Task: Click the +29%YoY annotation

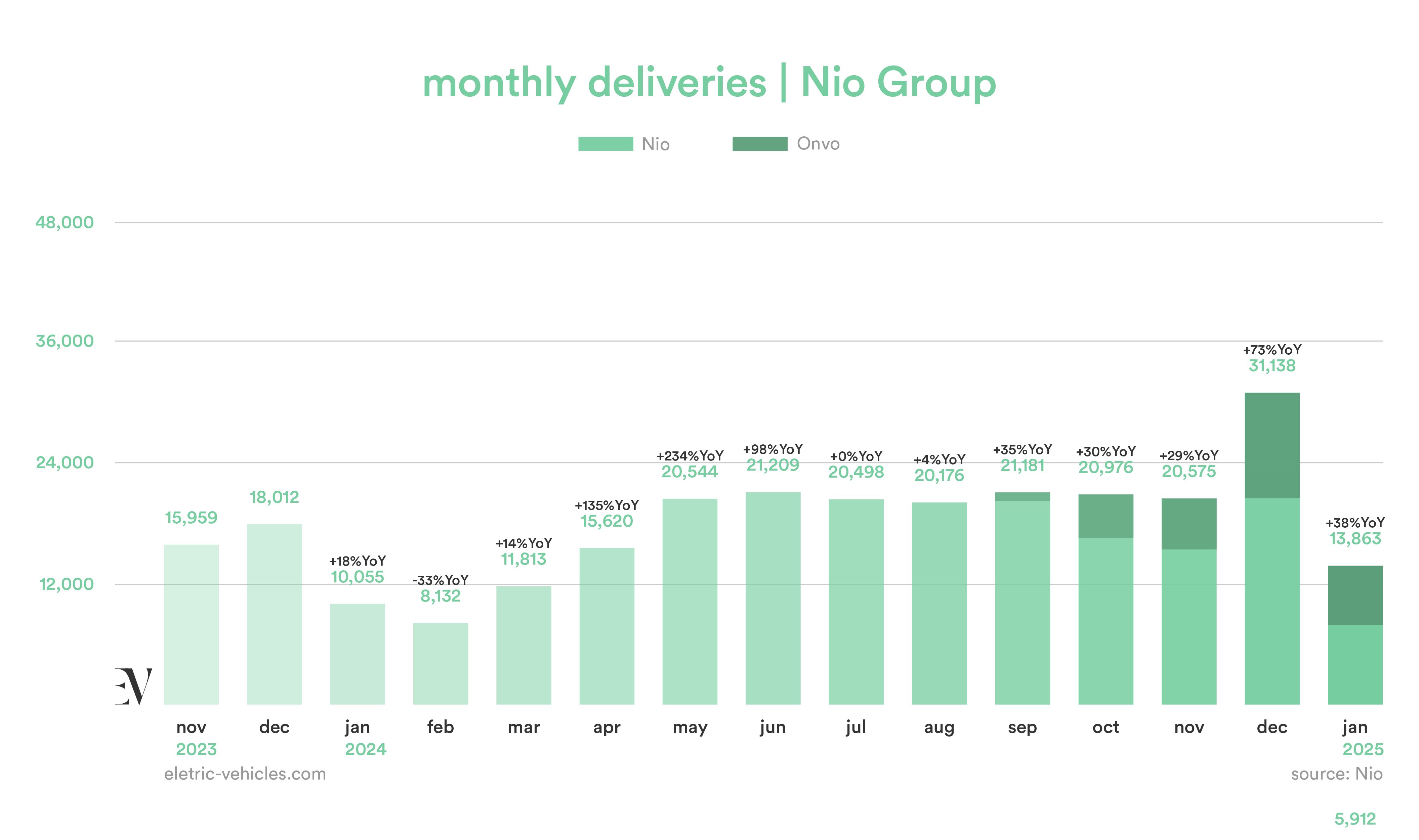Action: [1189, 456]
